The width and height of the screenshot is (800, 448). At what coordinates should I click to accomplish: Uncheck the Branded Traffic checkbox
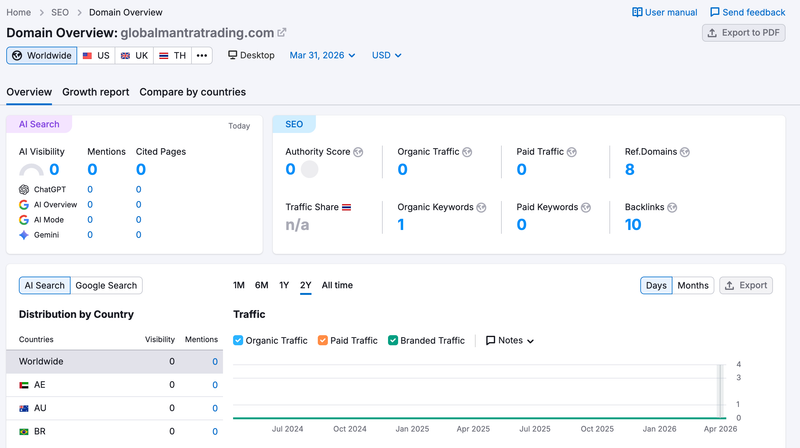(x=393, y=340)
